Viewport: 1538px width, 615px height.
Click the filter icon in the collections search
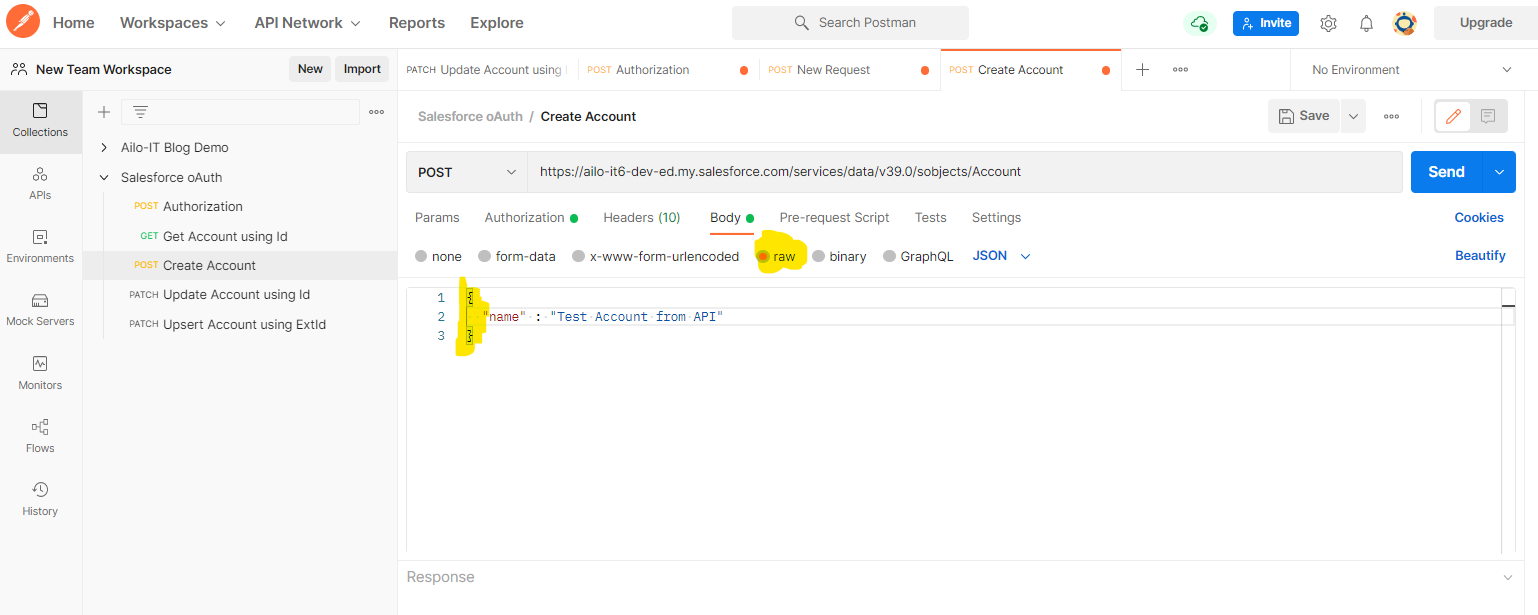point(140,112)
